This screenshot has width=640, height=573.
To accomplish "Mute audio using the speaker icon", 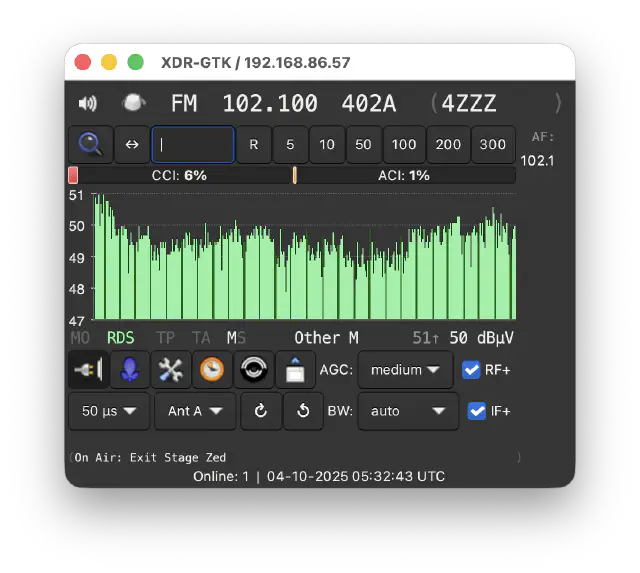I will 88,103.
